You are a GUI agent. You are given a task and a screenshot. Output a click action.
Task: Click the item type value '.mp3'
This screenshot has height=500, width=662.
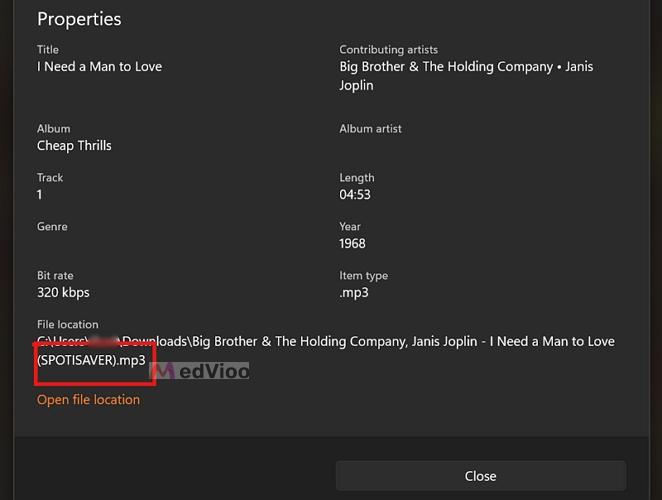coord(354,292)
